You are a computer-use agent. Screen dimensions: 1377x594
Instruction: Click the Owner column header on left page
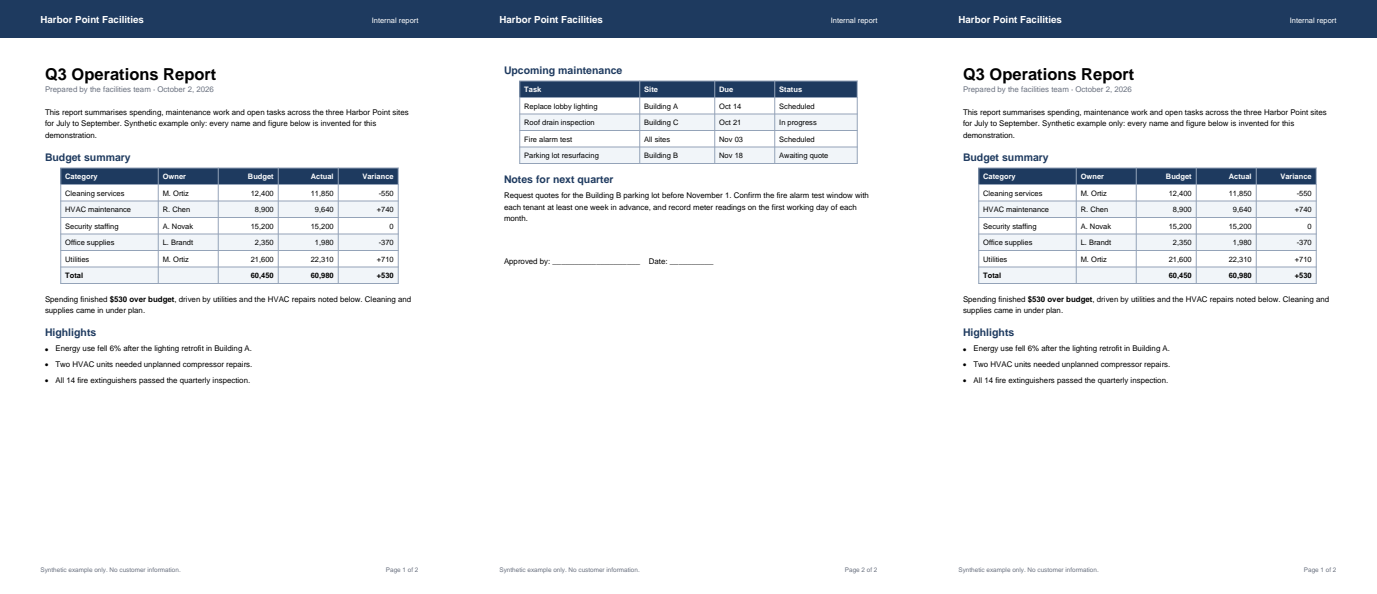coord(188,176)
